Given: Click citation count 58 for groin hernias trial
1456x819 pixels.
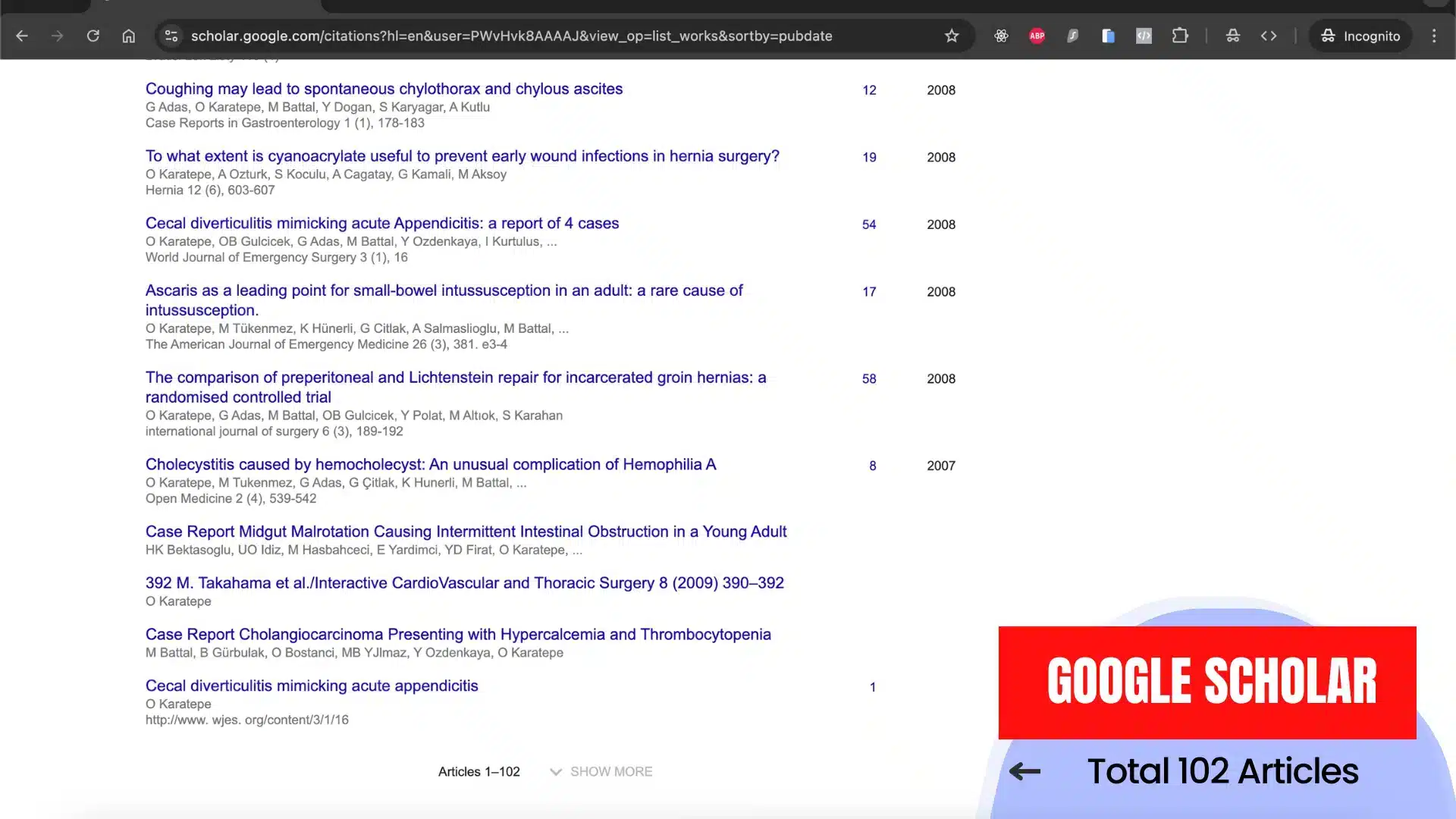Looking at the screenshot, I should pos(869,378).
